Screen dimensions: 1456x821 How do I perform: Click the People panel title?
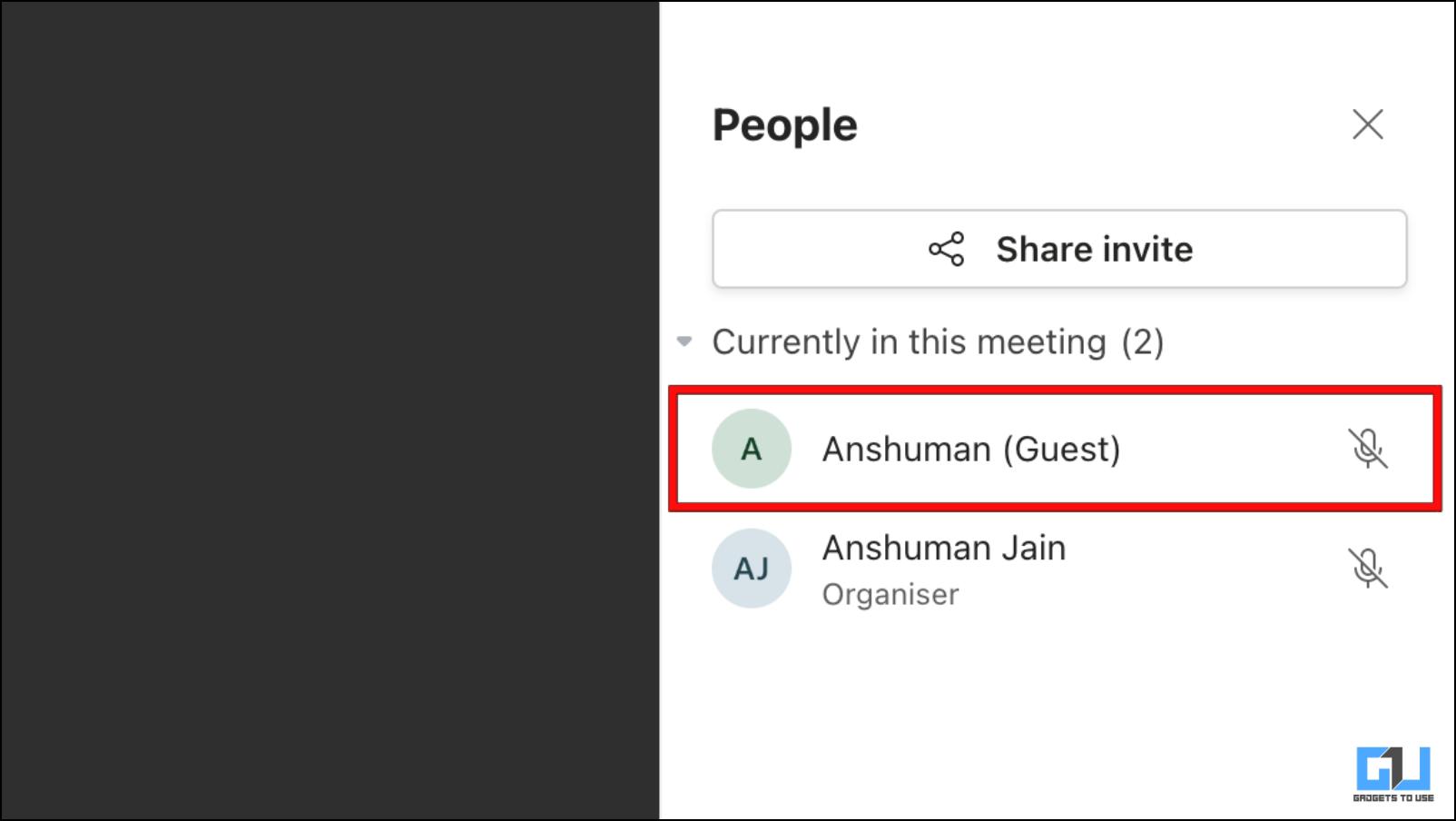coord(784,125)
